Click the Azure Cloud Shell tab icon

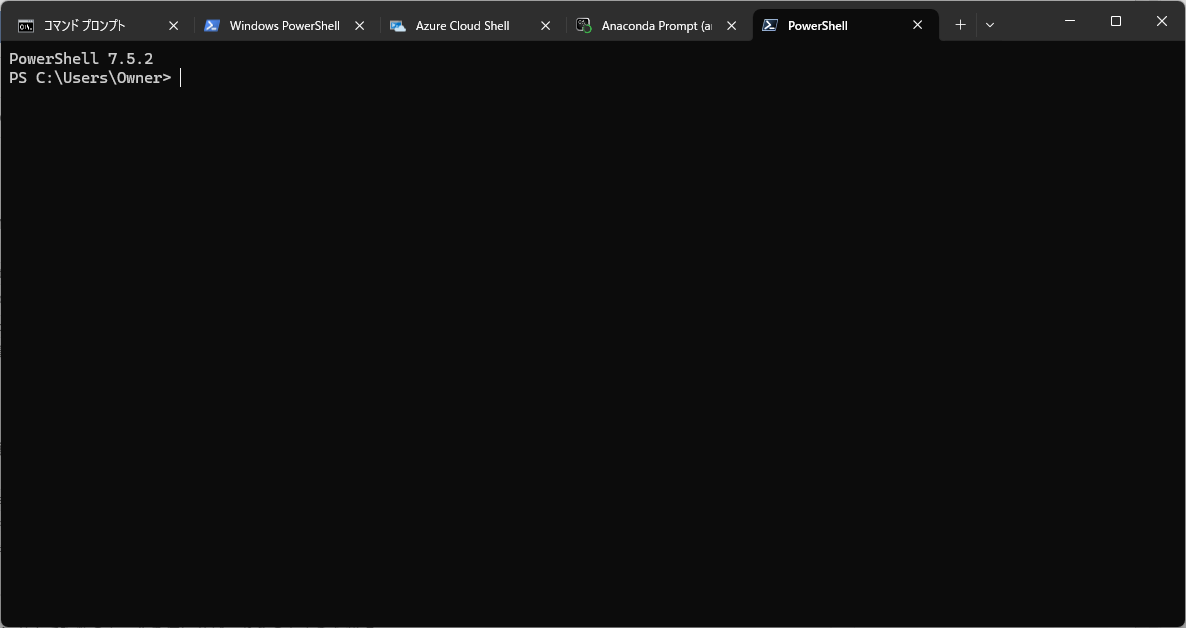pos(398,26)
